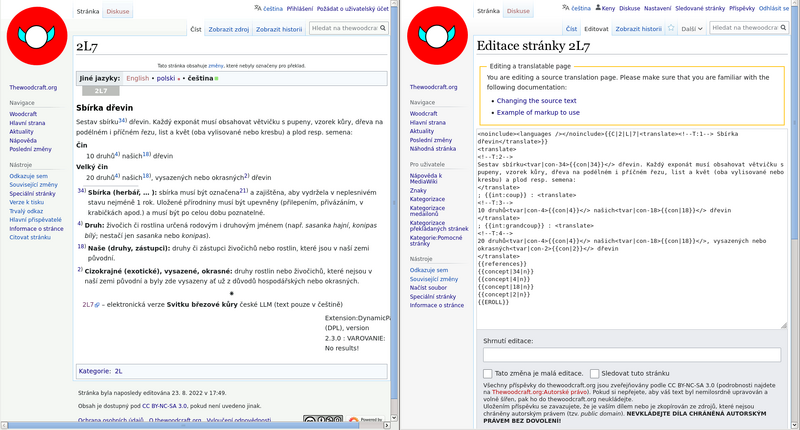Open 'Zobrazit historii' in right window
Image resolution: width=800 pixels, height=430 pixels.
(638, 29)
